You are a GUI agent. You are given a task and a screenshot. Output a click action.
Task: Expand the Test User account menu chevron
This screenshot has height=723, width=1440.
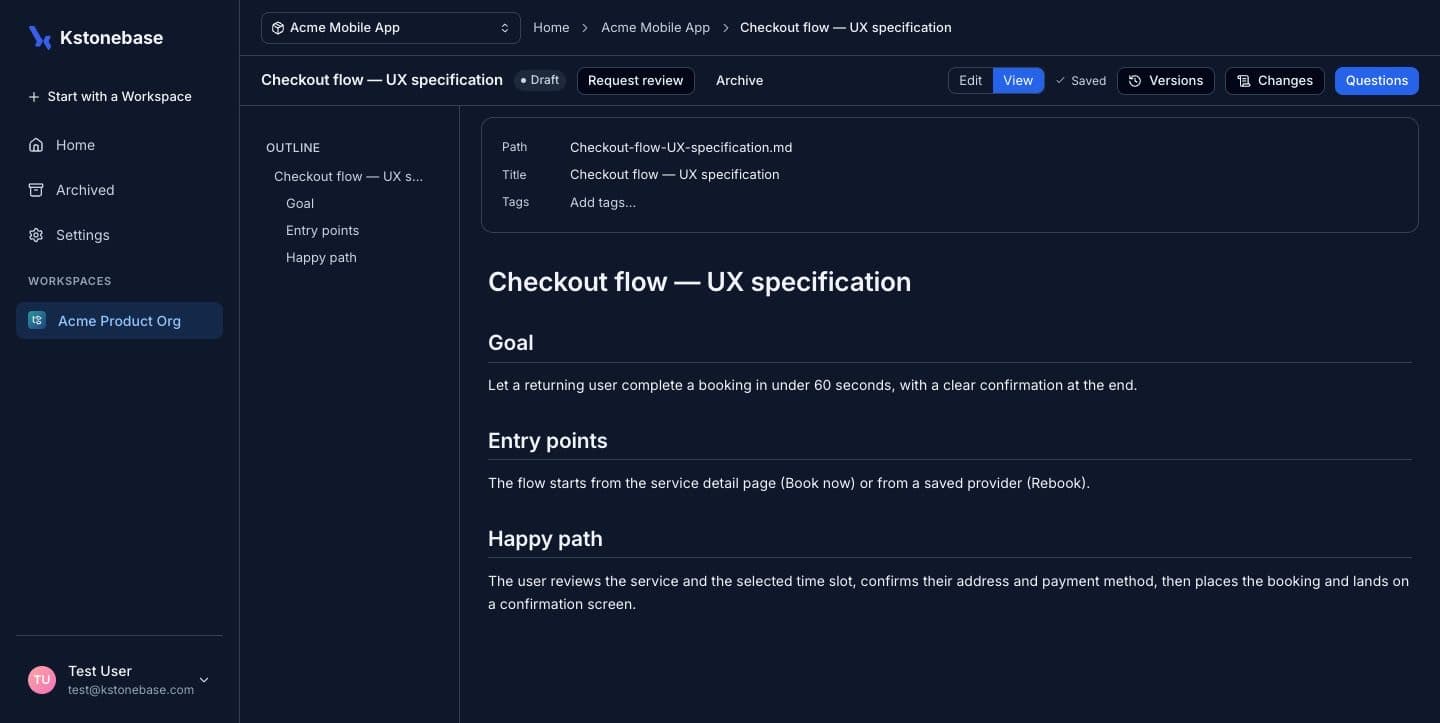(204, 680)
